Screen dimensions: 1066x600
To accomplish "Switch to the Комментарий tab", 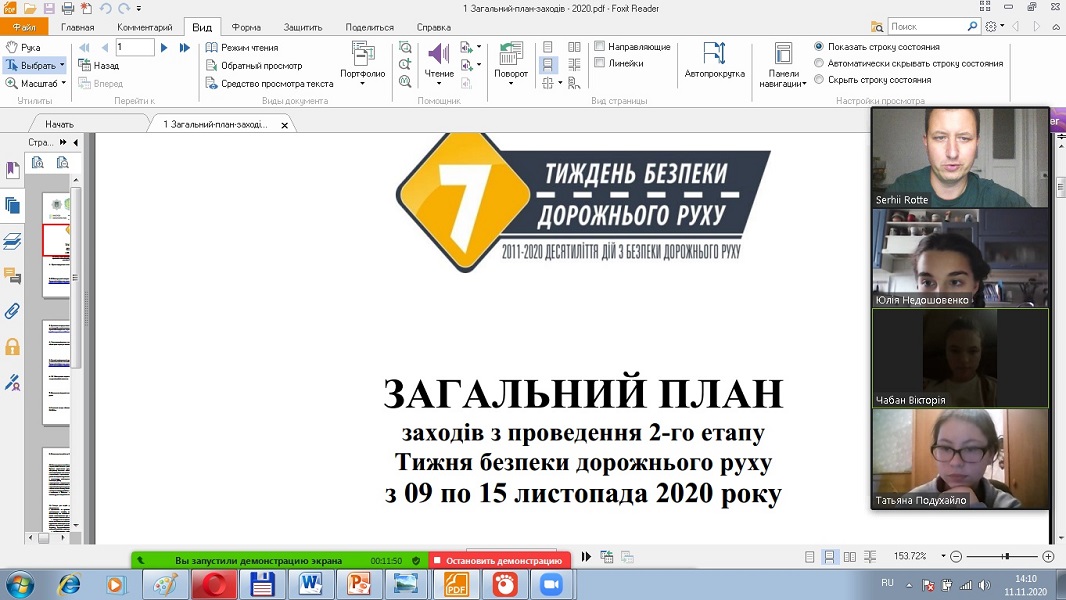I will (145, 27).
